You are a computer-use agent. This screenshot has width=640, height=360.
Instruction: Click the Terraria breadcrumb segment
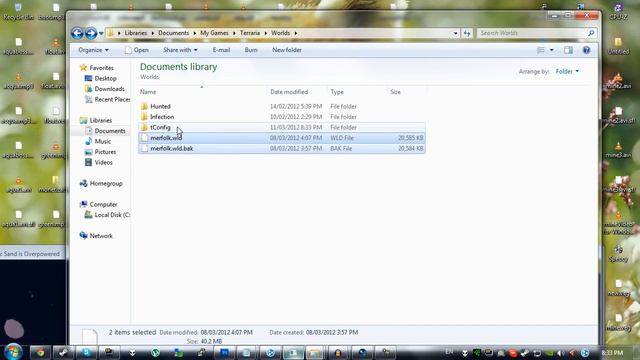[250, 33]
